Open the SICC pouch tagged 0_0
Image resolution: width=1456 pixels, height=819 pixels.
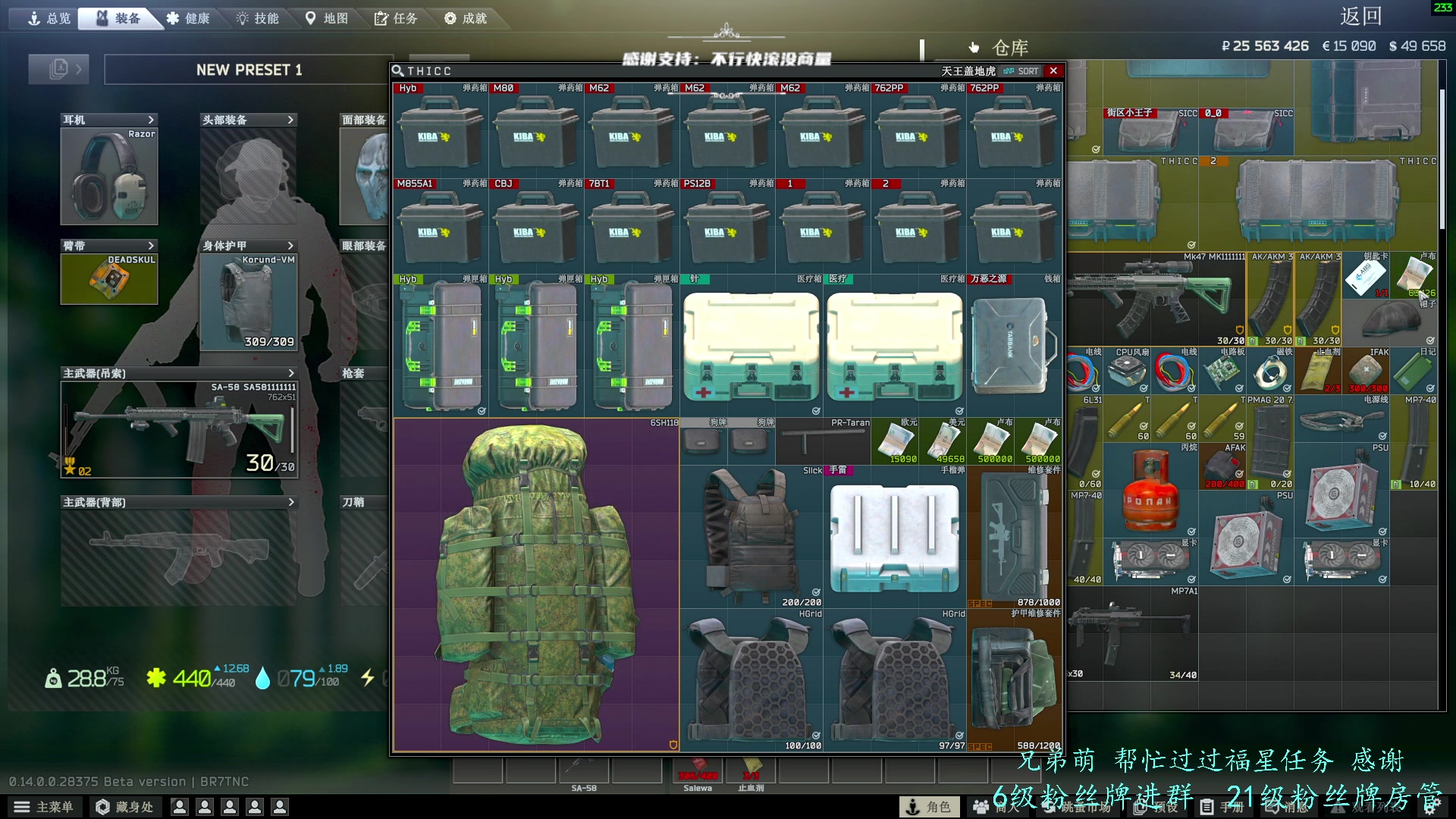(1247, 132)
